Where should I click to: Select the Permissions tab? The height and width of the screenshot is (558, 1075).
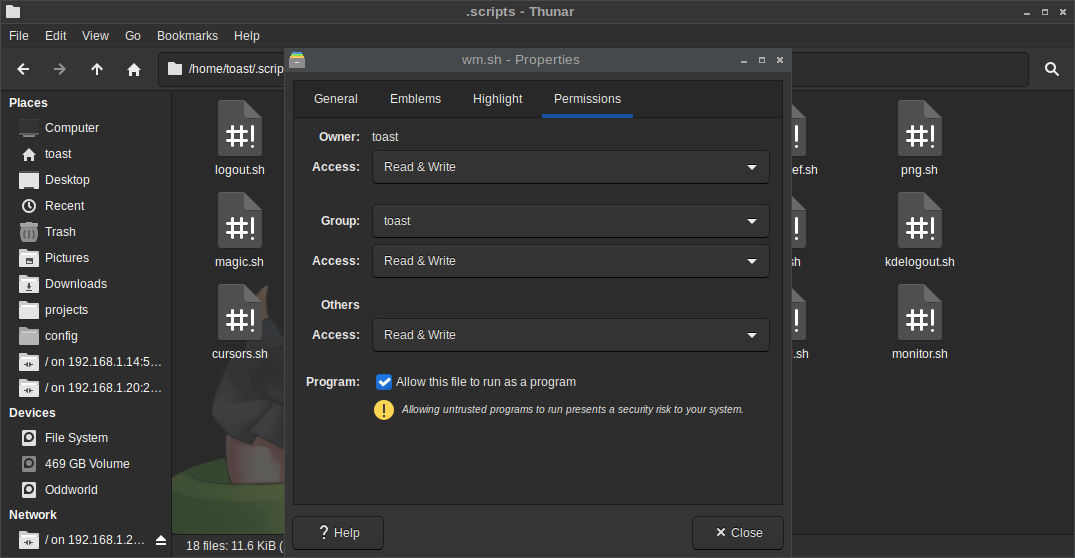[588, 99]
